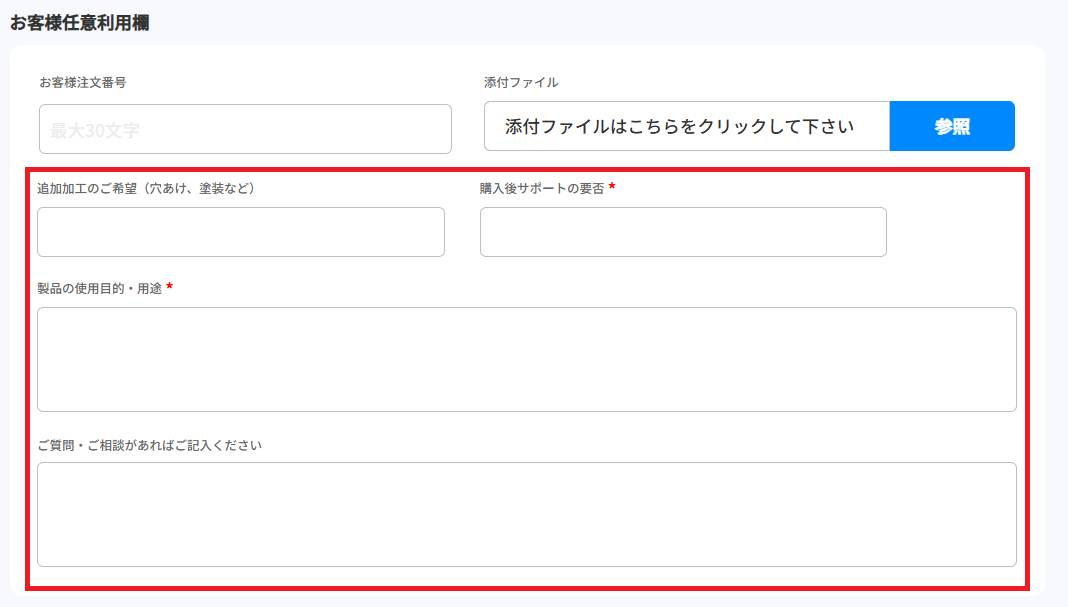Click the 参照 browse button

coord(951,126)
